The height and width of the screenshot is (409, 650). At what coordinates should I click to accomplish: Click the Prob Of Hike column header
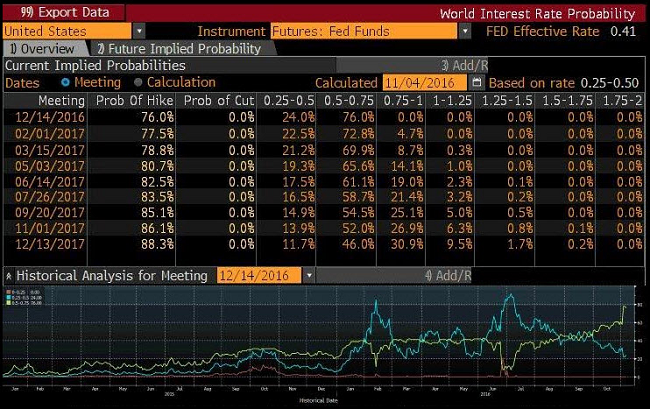(x=135, y=100)
